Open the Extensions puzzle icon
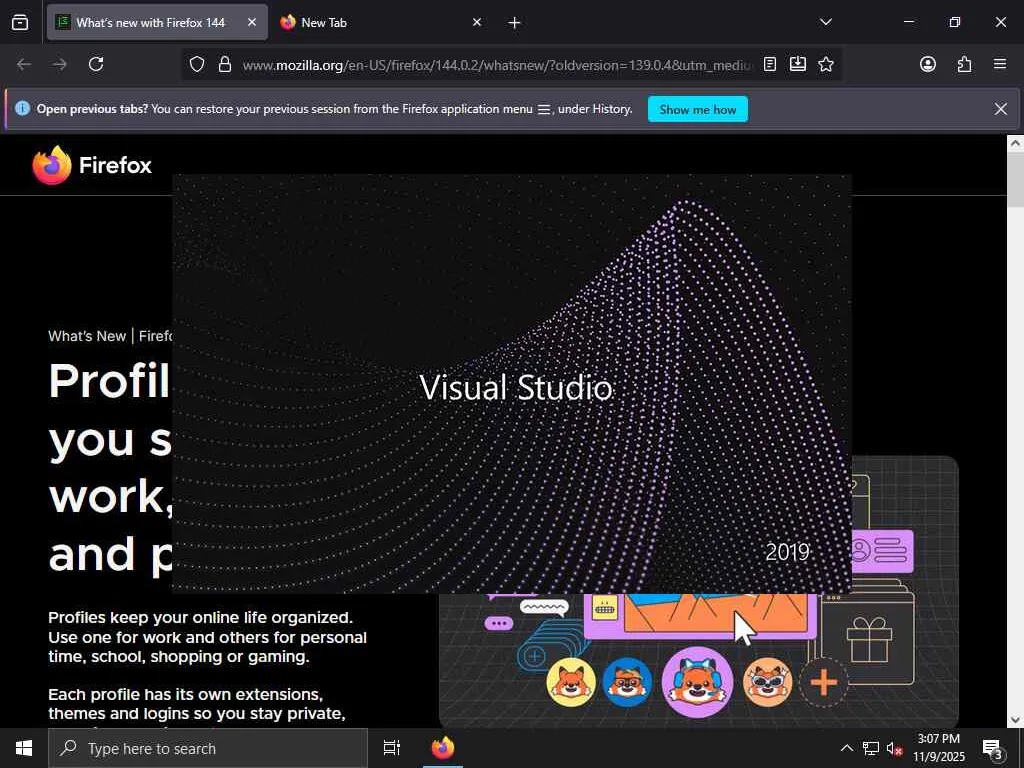Image resolution: width=1024 pixels, height=768 pixels. 964,64
